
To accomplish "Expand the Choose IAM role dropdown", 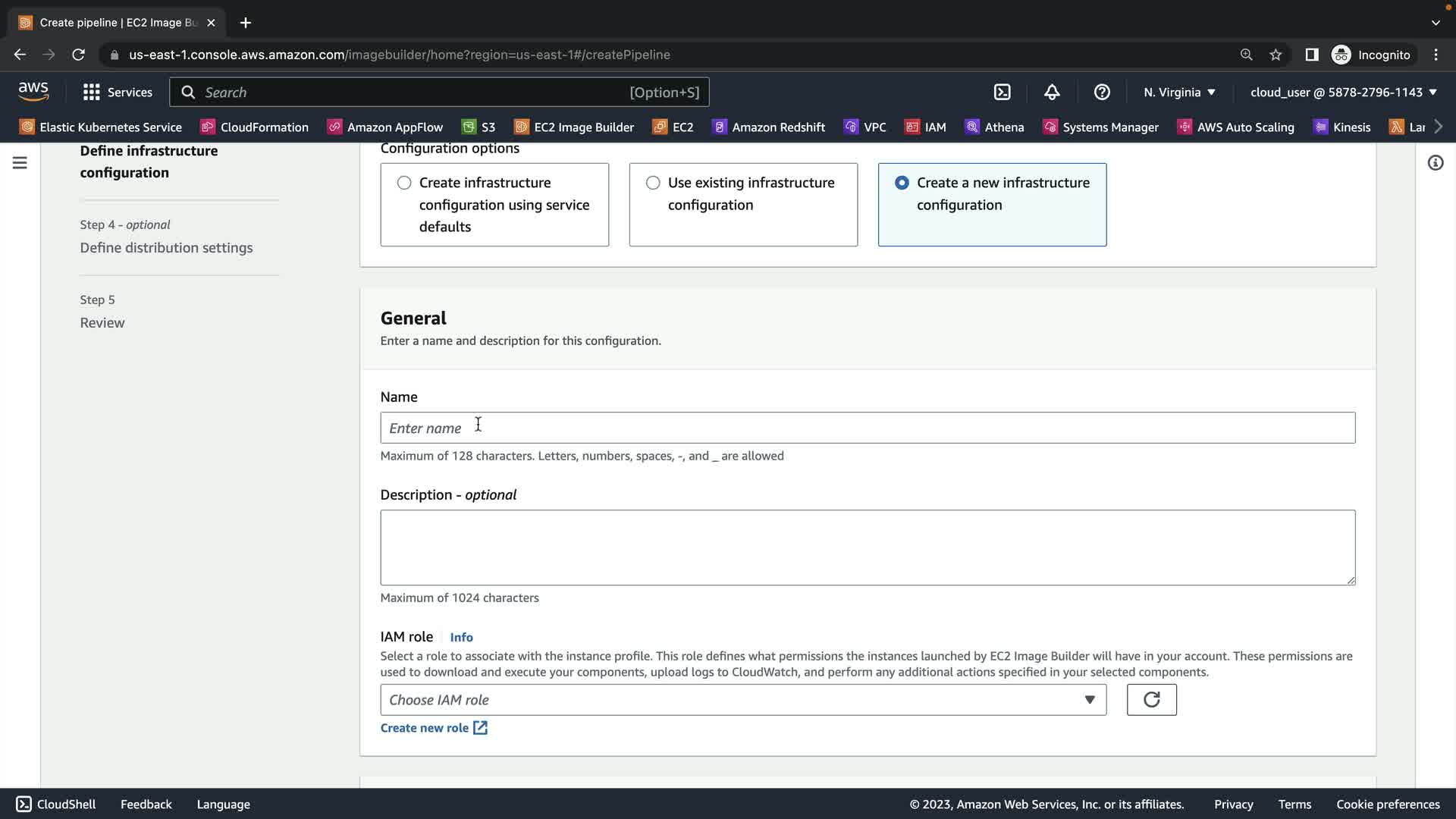I will pos(742,699).
